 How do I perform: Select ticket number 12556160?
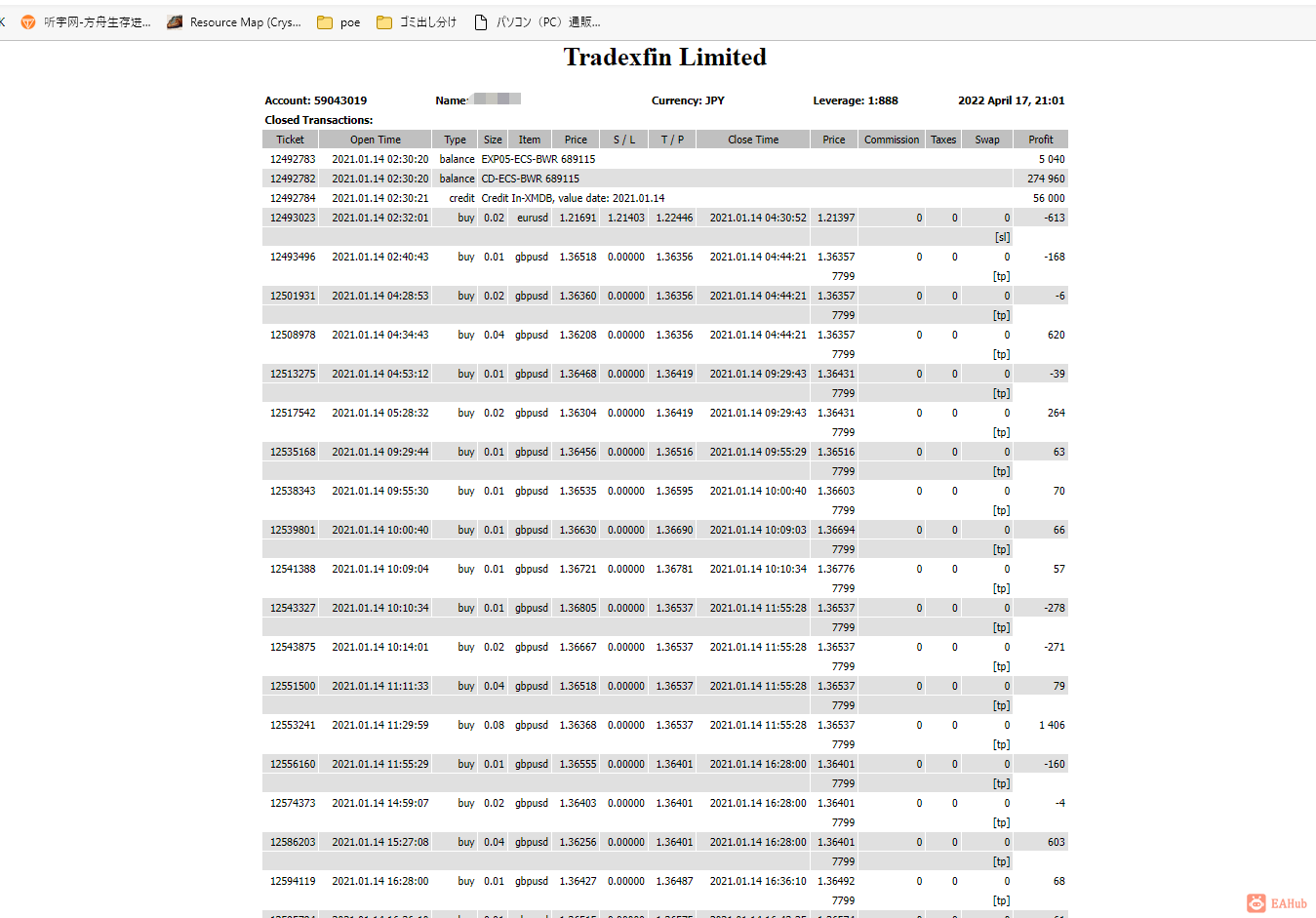(293, 764)
